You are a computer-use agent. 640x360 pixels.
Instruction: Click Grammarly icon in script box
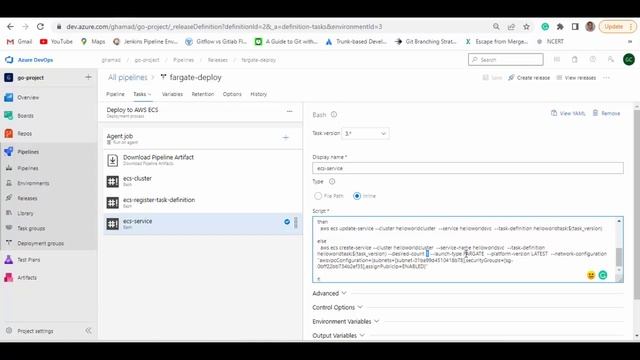tap(603, 275)
